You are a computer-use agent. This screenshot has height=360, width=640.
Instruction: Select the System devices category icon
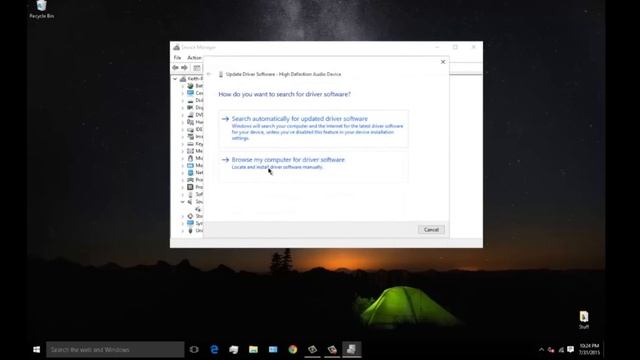191,223
